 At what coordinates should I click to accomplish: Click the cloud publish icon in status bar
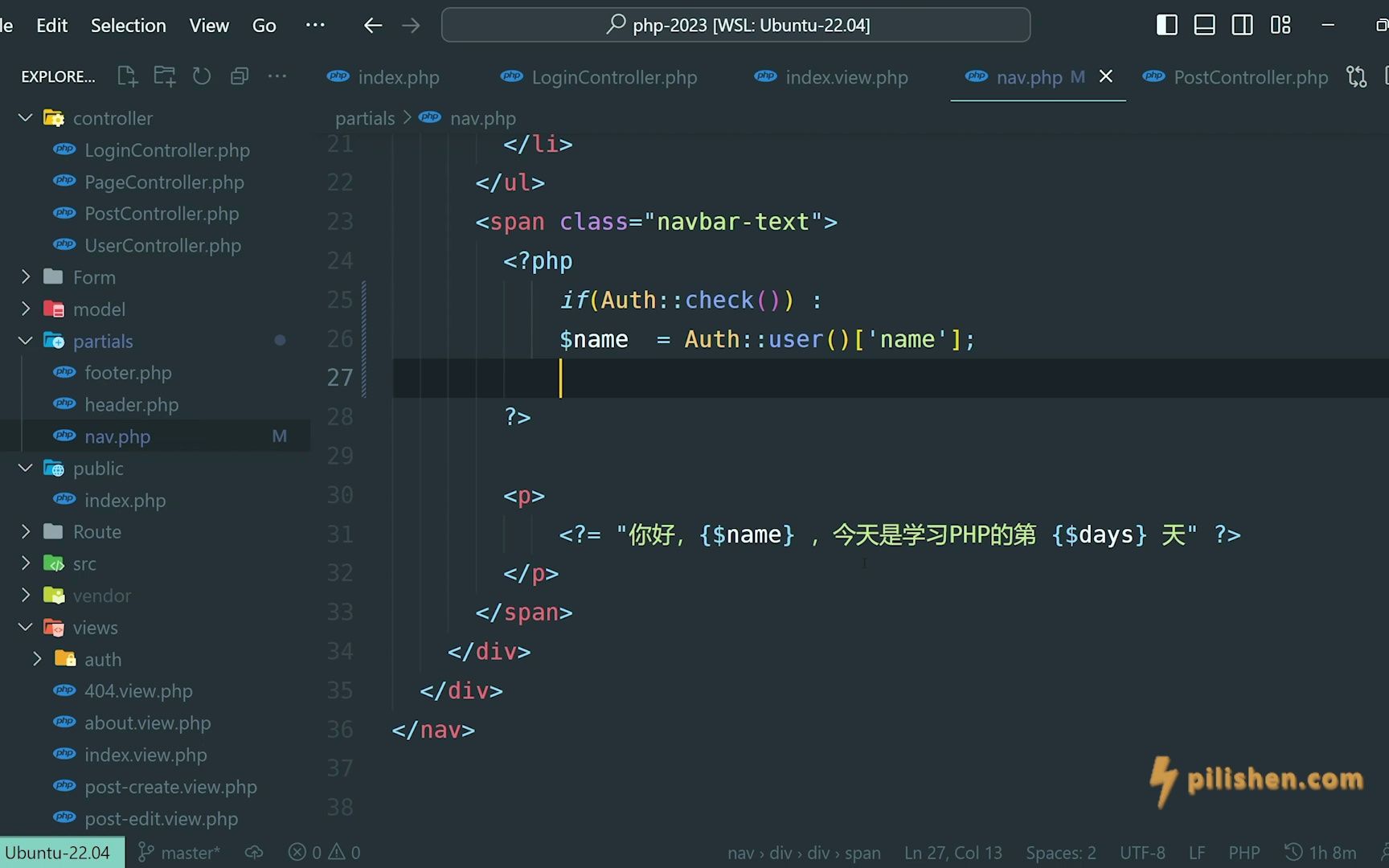253,852
